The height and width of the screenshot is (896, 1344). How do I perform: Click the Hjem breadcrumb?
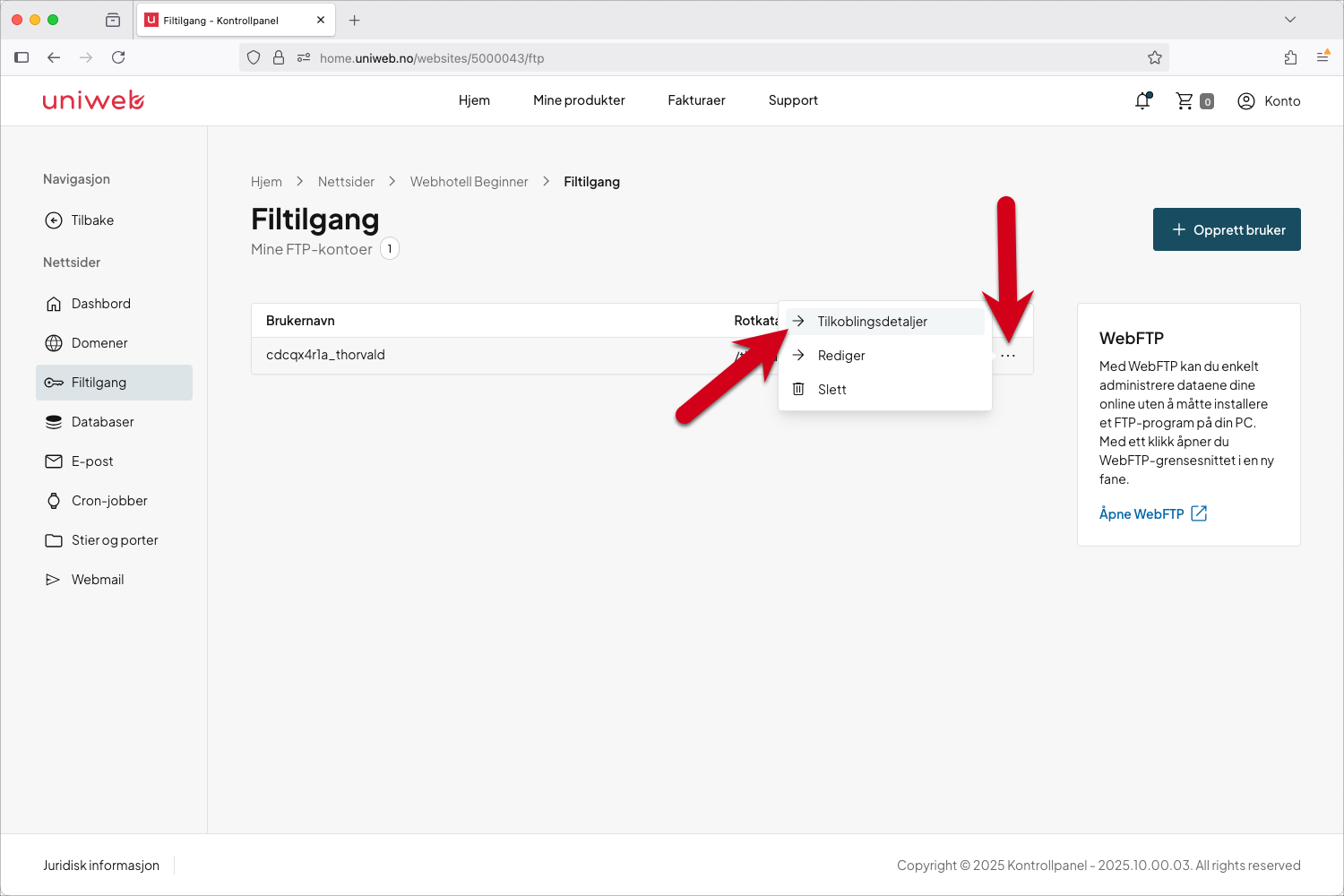click(x=266, y=182)
